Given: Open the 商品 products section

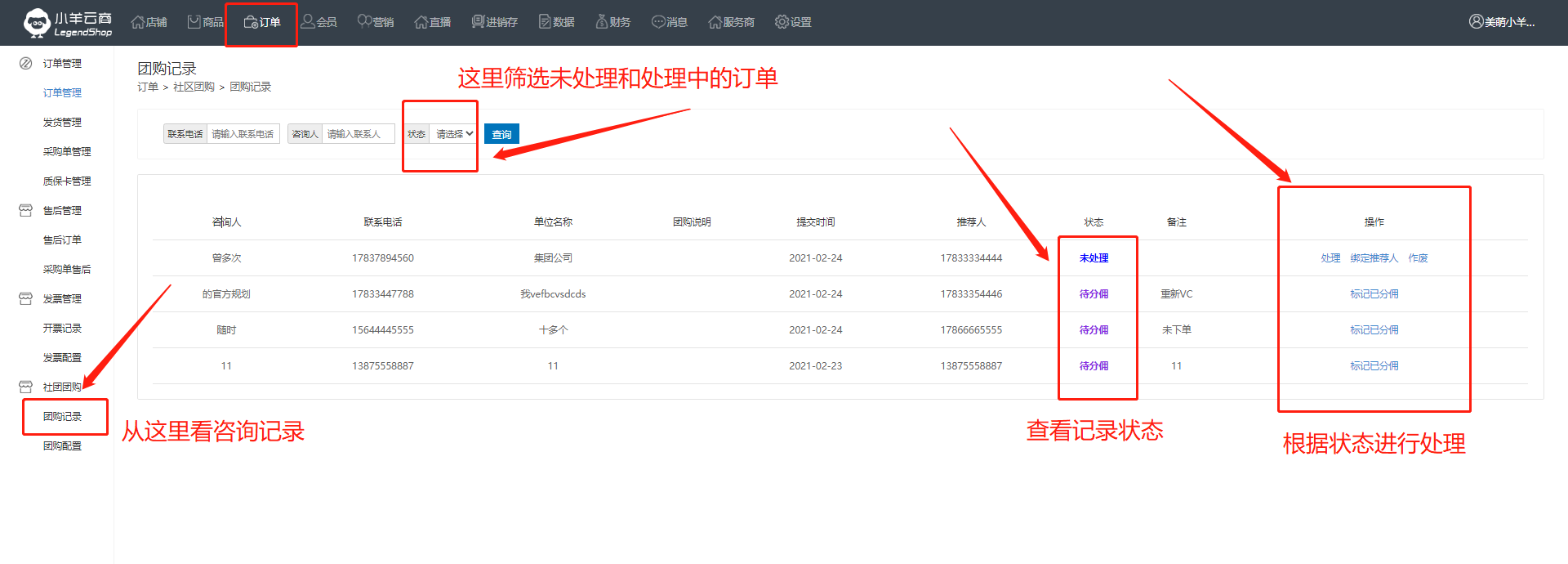Looking at the screenshot, I should click(x=206, y=22).
